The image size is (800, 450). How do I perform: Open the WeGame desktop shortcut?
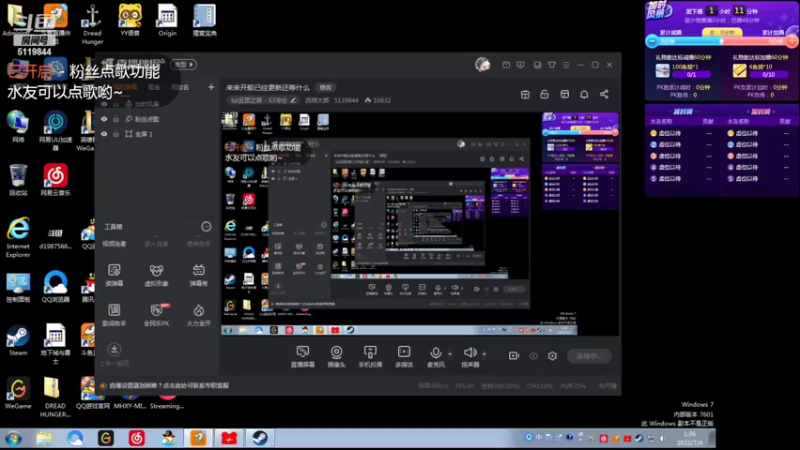[x=18, y=393]
